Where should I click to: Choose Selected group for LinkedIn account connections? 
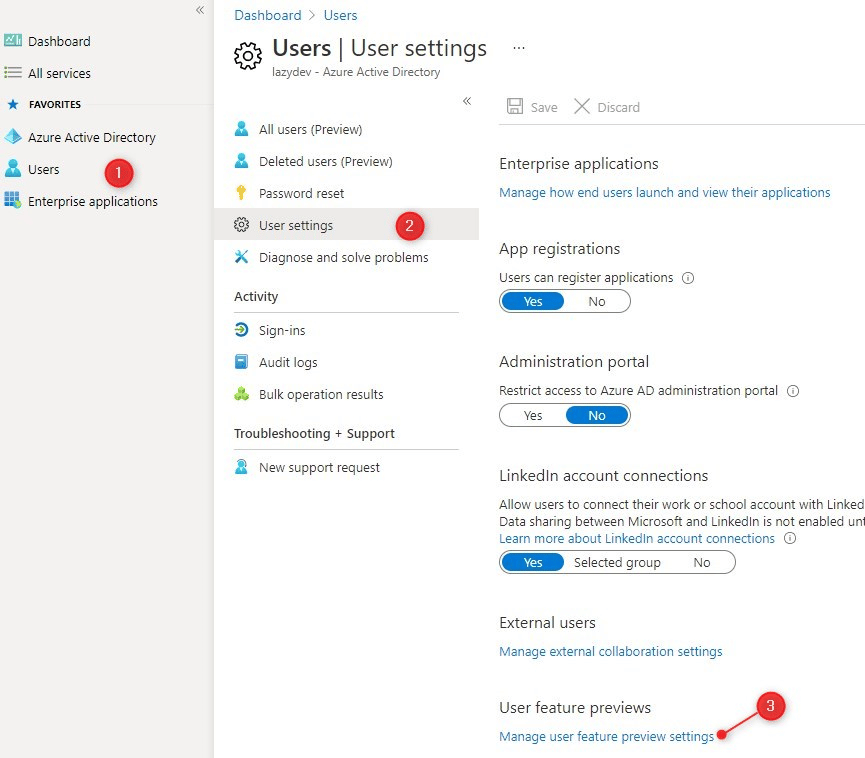click(617, 562)
